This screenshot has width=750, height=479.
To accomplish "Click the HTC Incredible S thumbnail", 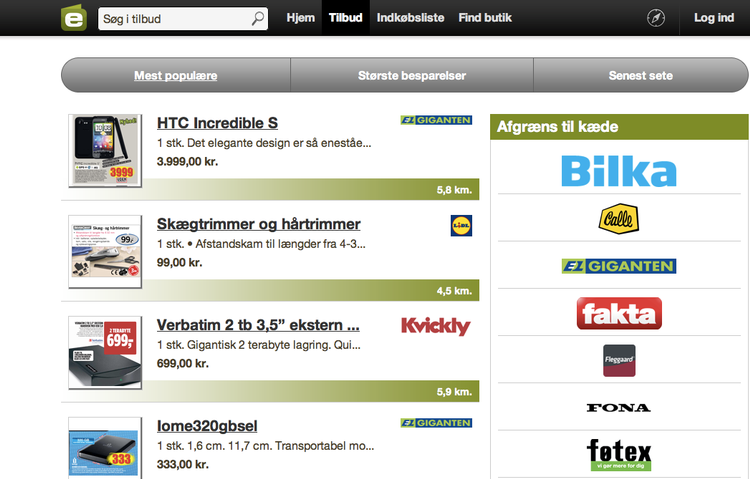I will click(105, 150).
